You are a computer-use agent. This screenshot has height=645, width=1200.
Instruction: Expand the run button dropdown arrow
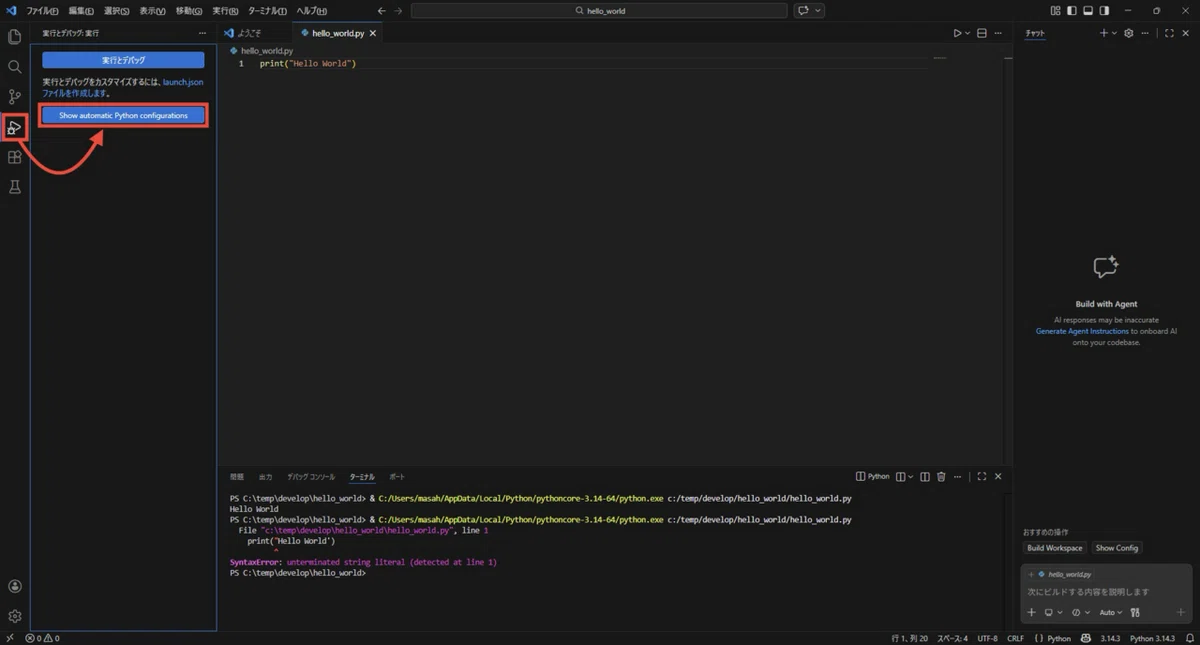tap(967, 33)
